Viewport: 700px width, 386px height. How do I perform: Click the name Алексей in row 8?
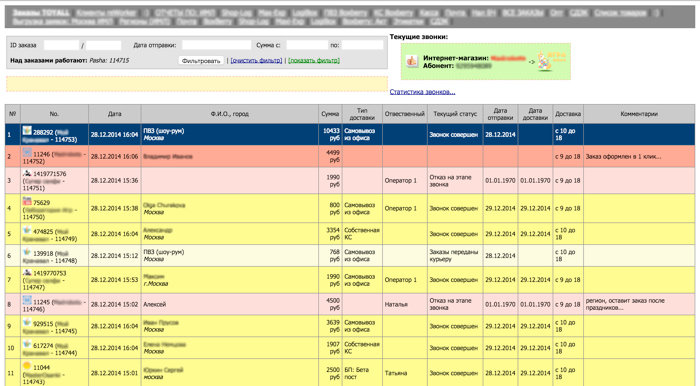coord(154,304)
